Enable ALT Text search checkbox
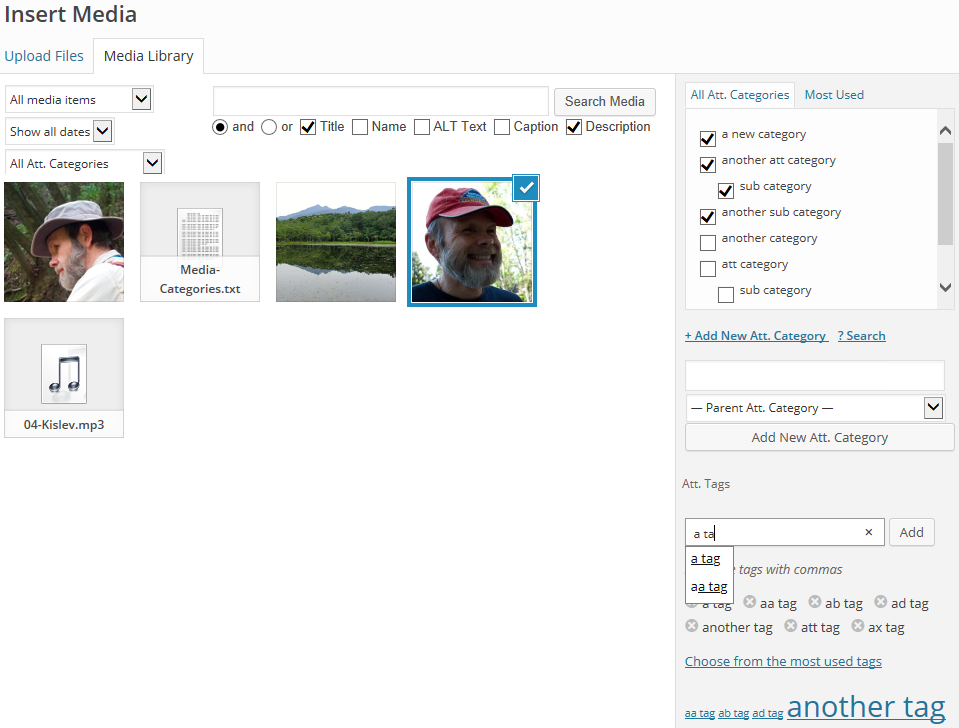The width and height of the screenshot is (959, 728). pos(421,127)
